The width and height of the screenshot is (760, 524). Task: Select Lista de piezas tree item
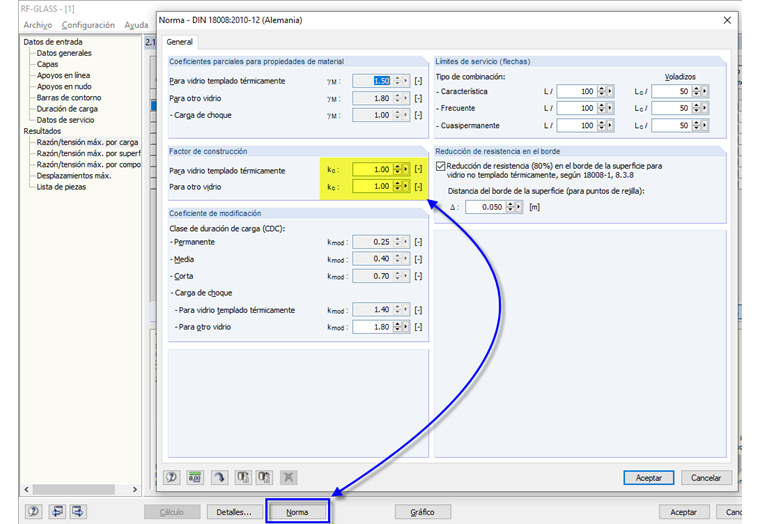[x=62, y=187]
